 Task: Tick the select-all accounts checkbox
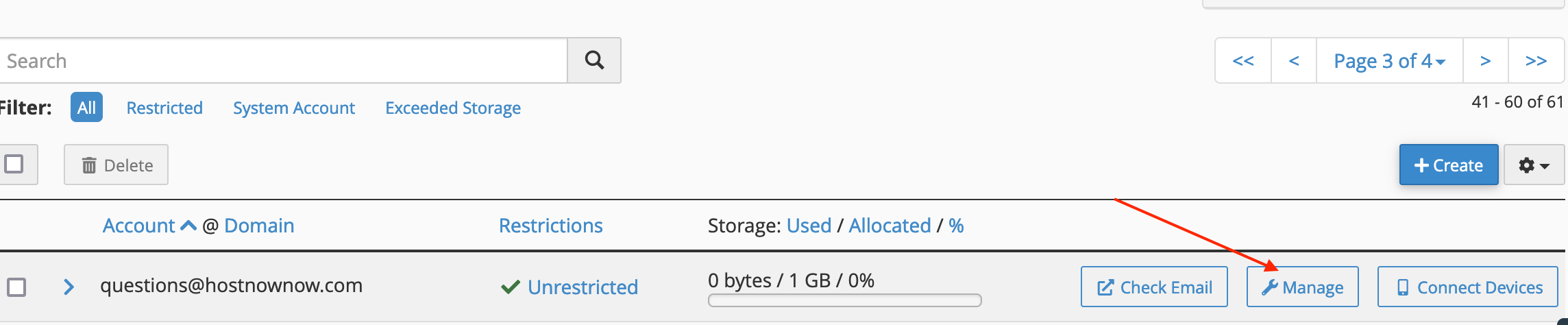14,164
